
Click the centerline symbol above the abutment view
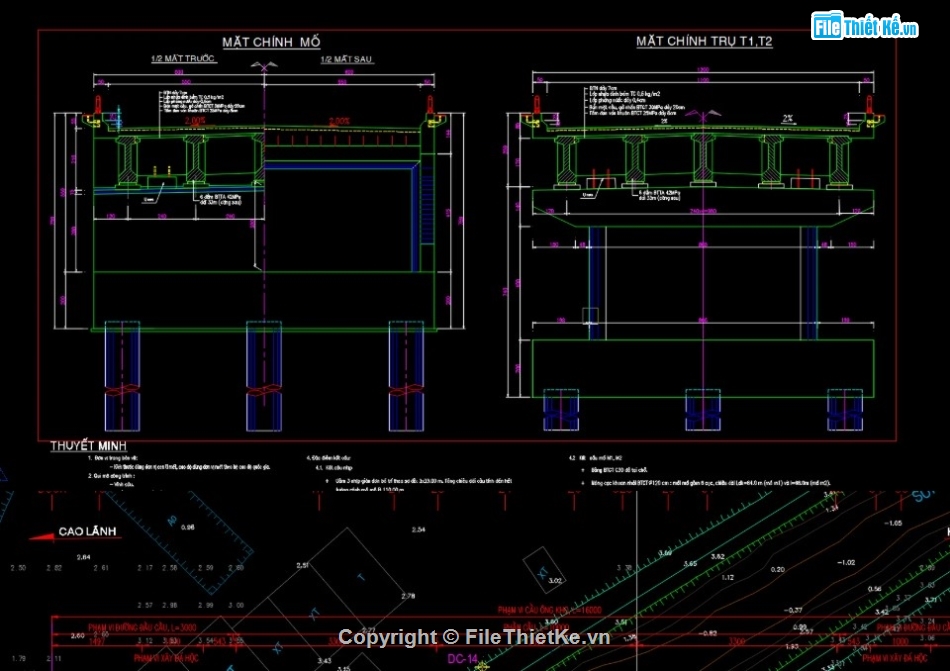[266, 66]
